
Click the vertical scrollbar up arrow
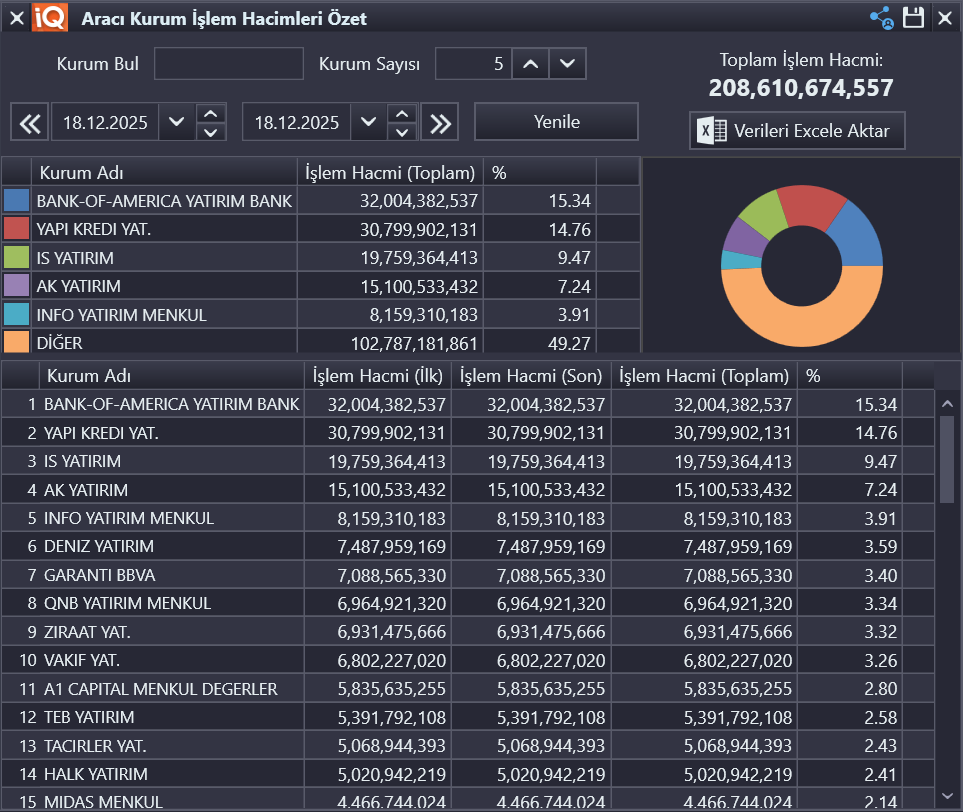tap(947, 402)
